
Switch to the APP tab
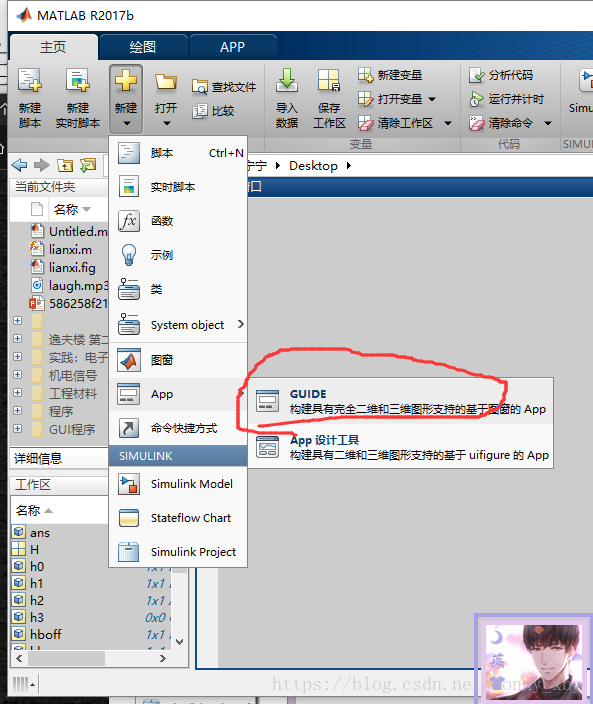pos(233,47)
